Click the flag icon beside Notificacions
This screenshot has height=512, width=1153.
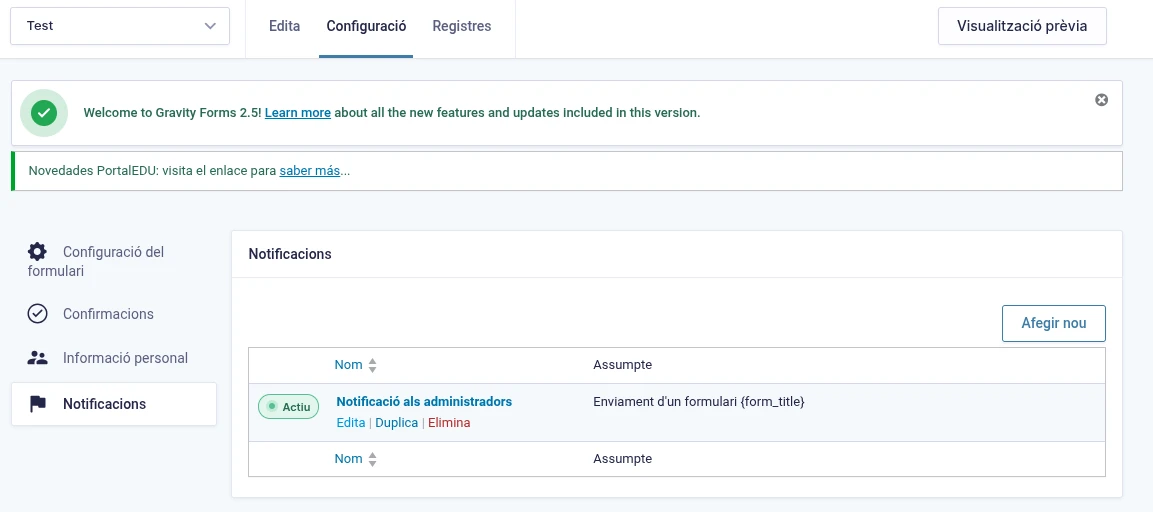pyautogui.click(x=37, y=404)
